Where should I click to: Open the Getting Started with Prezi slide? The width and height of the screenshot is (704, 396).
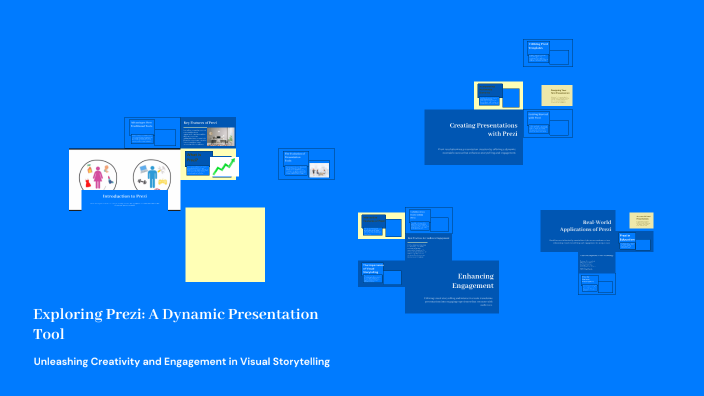(x=548, y=123)
